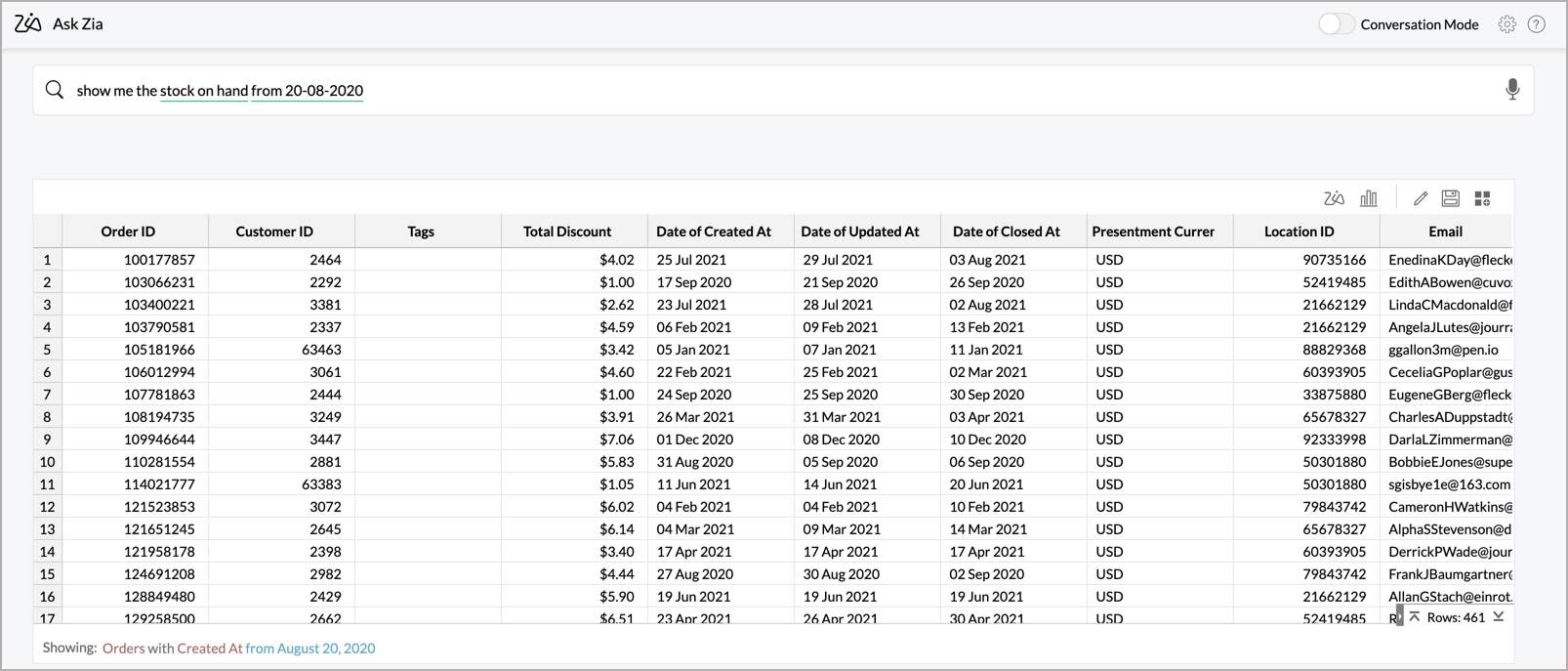This screenshot has width=1568, height=671.
Task: Switch to the bar chart view icon
Action: click(x=1369, y=198)
